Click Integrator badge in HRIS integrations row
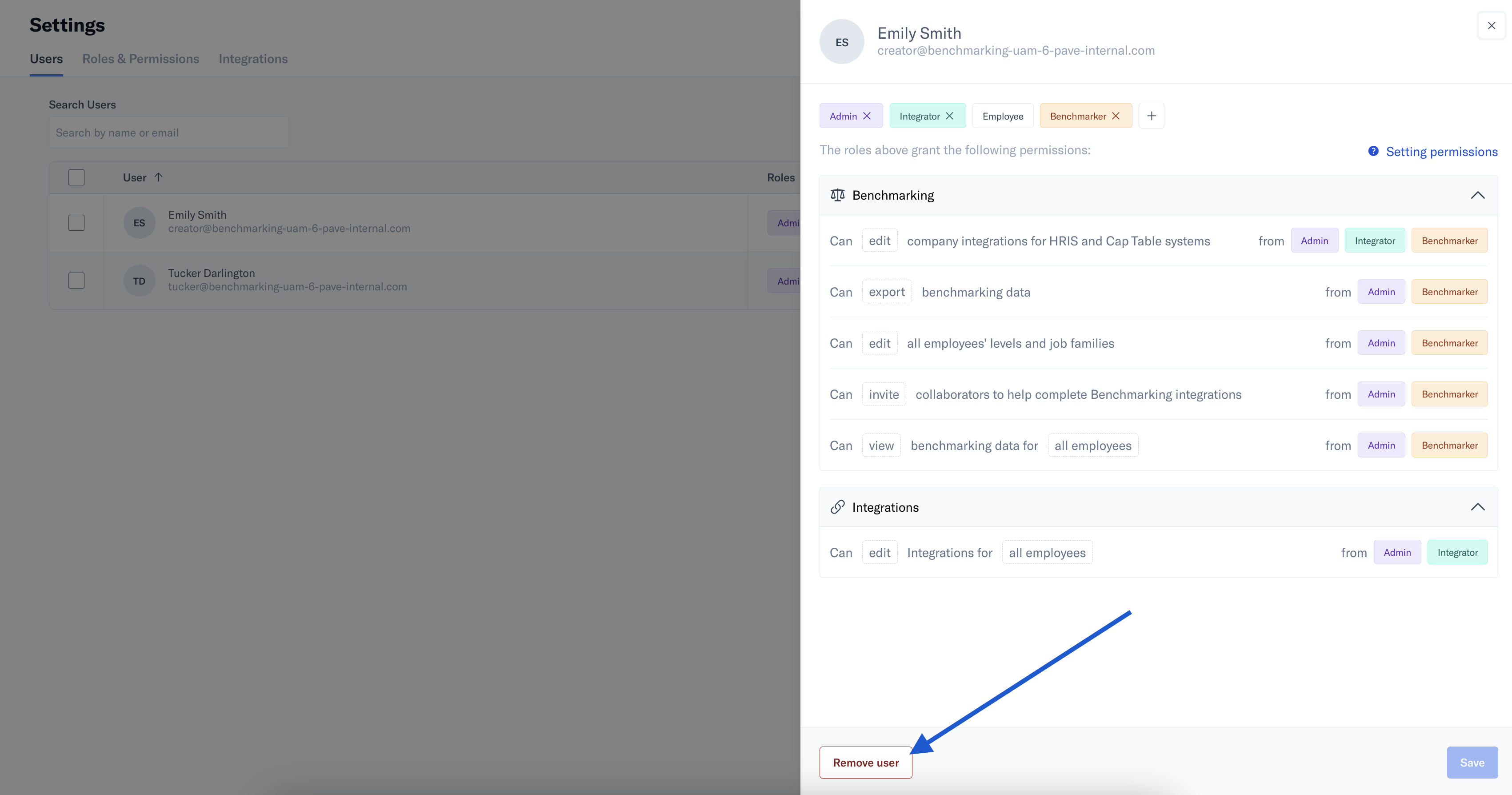 1374,241
